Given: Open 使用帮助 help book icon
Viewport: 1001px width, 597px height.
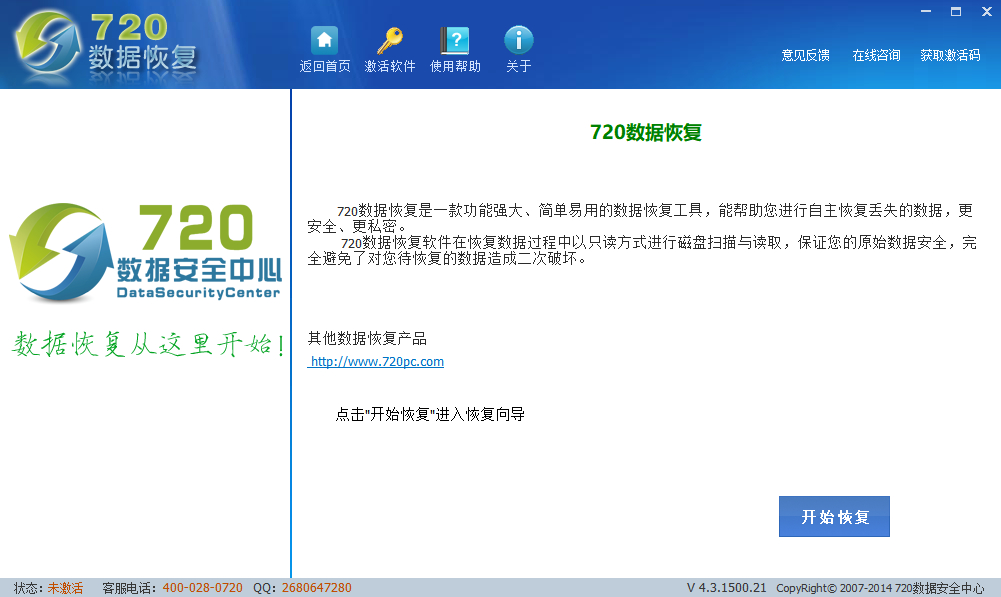Looking at the screenshot, I should click(x=455, y=40).
